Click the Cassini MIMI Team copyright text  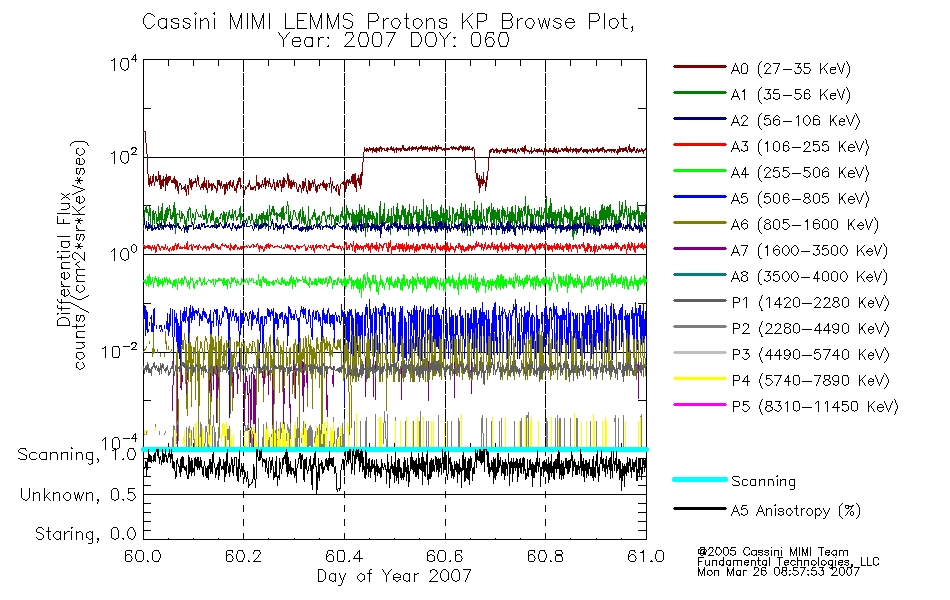pos(773,552)
